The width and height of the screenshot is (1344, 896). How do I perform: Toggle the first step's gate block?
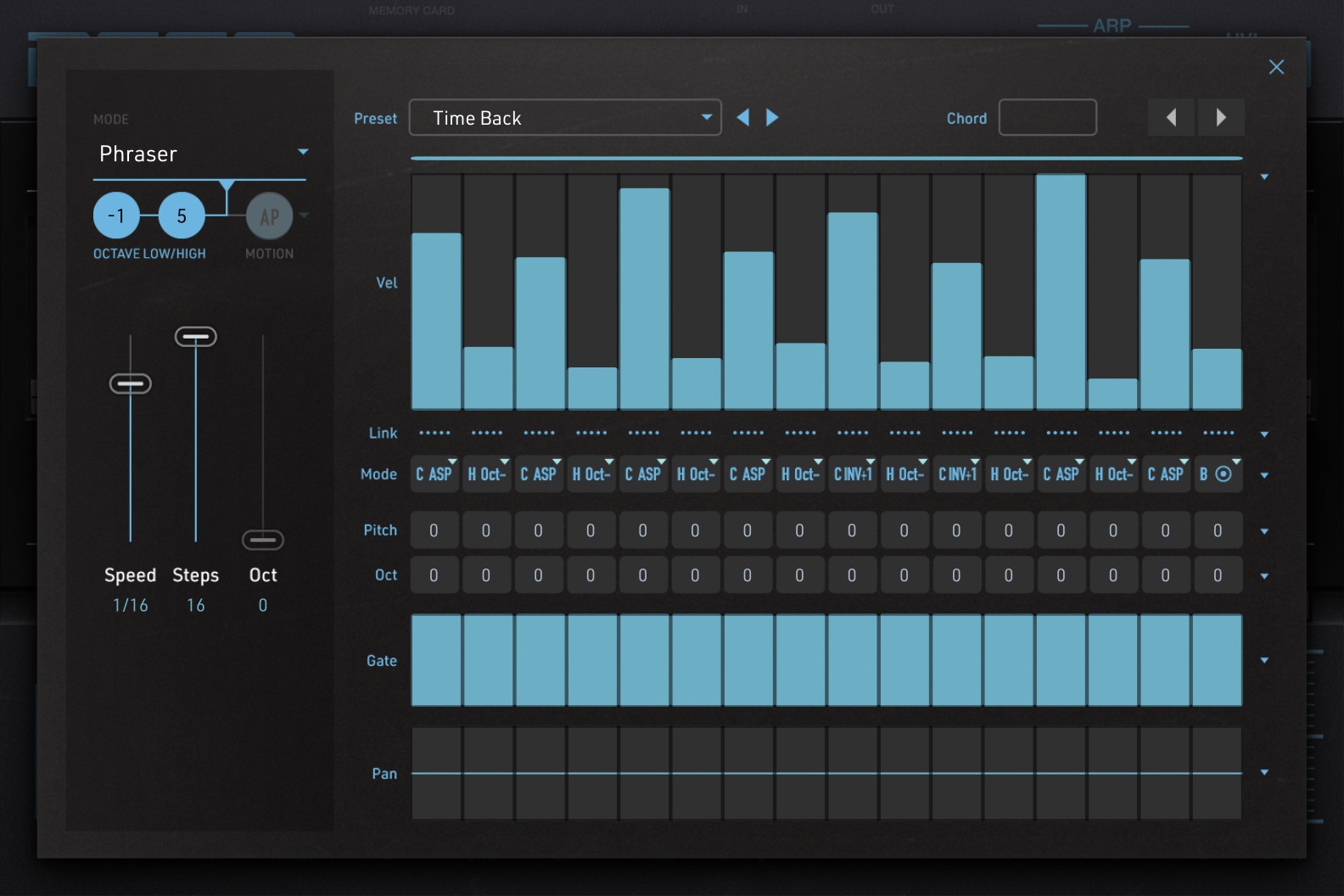coord(436,660)
